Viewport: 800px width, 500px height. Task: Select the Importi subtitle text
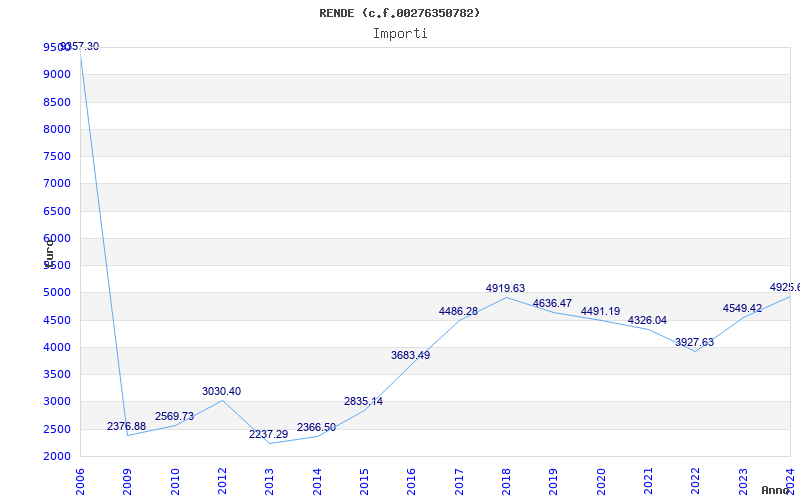point(400,34)
